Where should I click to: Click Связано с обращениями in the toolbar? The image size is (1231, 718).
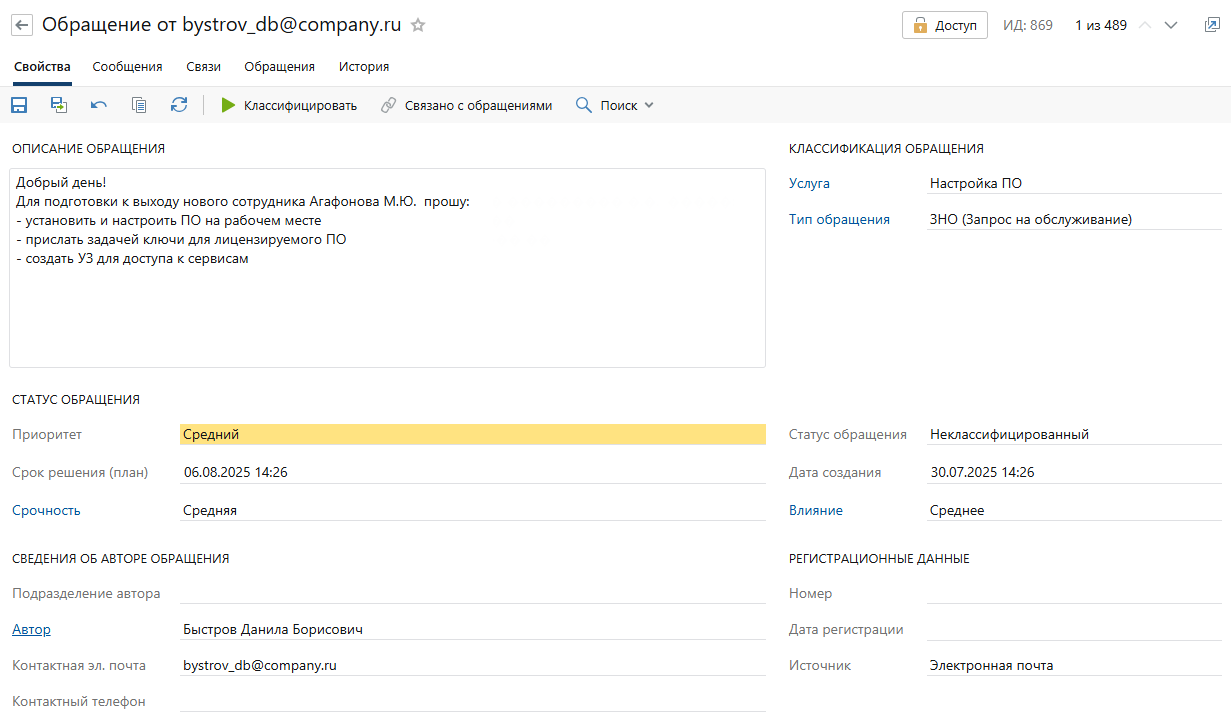coord(466,105)
